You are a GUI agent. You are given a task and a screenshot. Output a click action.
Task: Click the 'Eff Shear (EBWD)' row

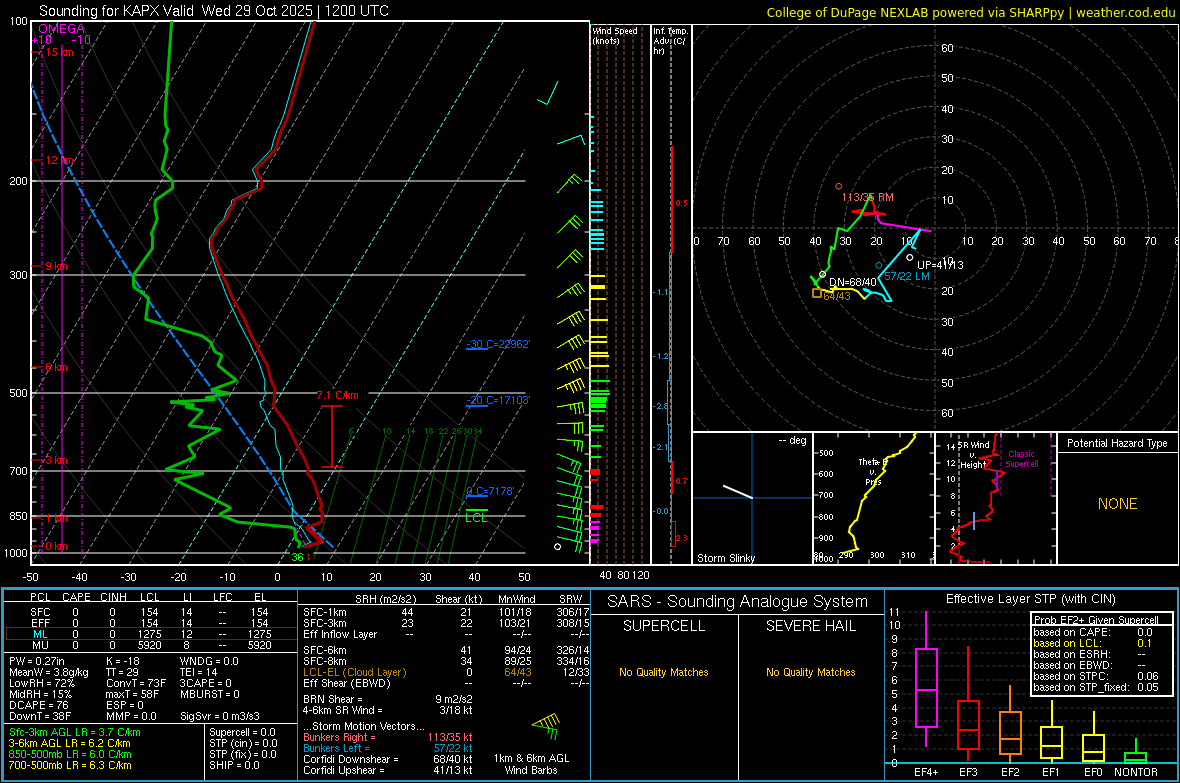coord(446,684)
